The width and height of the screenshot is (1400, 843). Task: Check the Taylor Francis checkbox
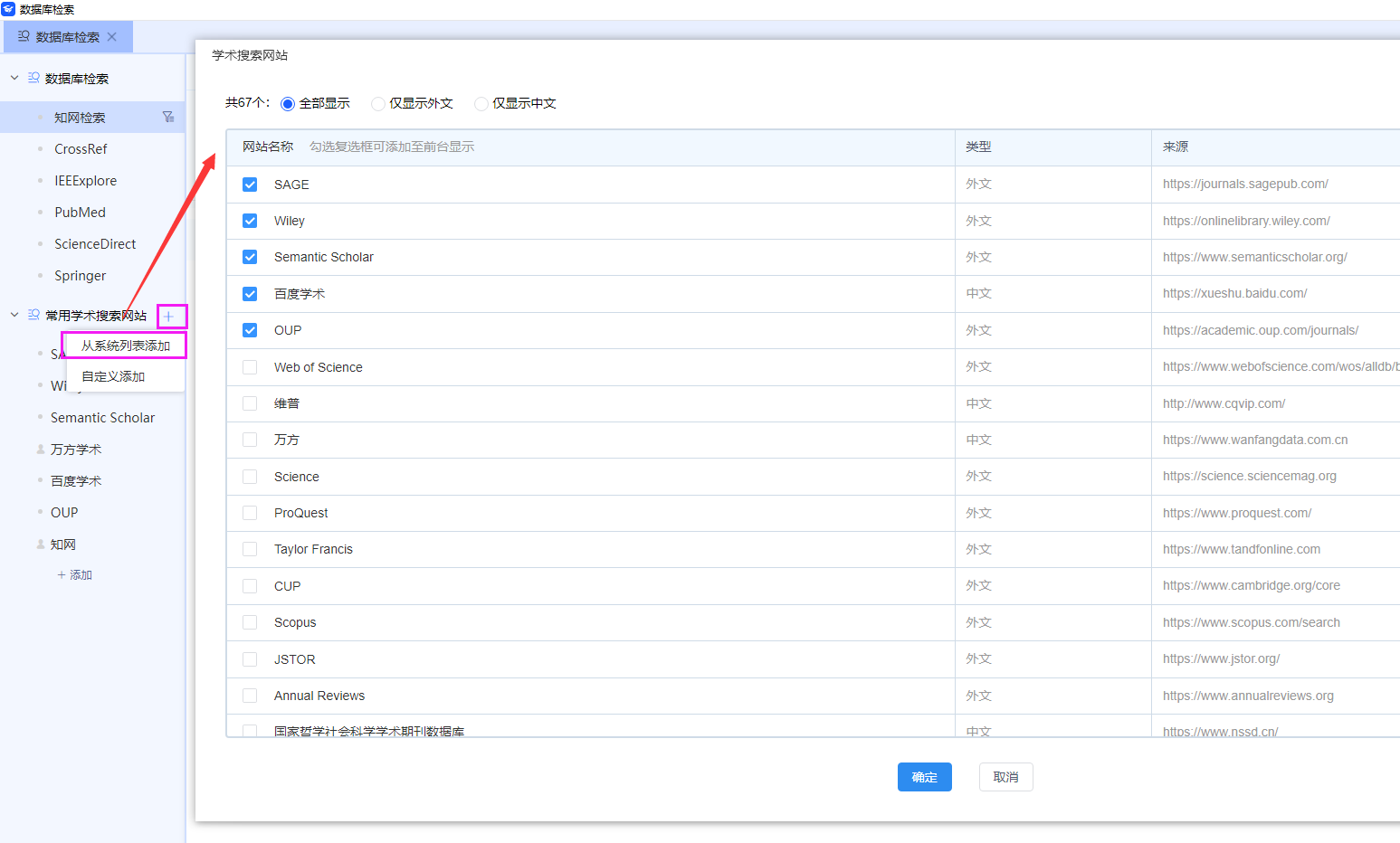pyautogui.click(x=250, y=549)
